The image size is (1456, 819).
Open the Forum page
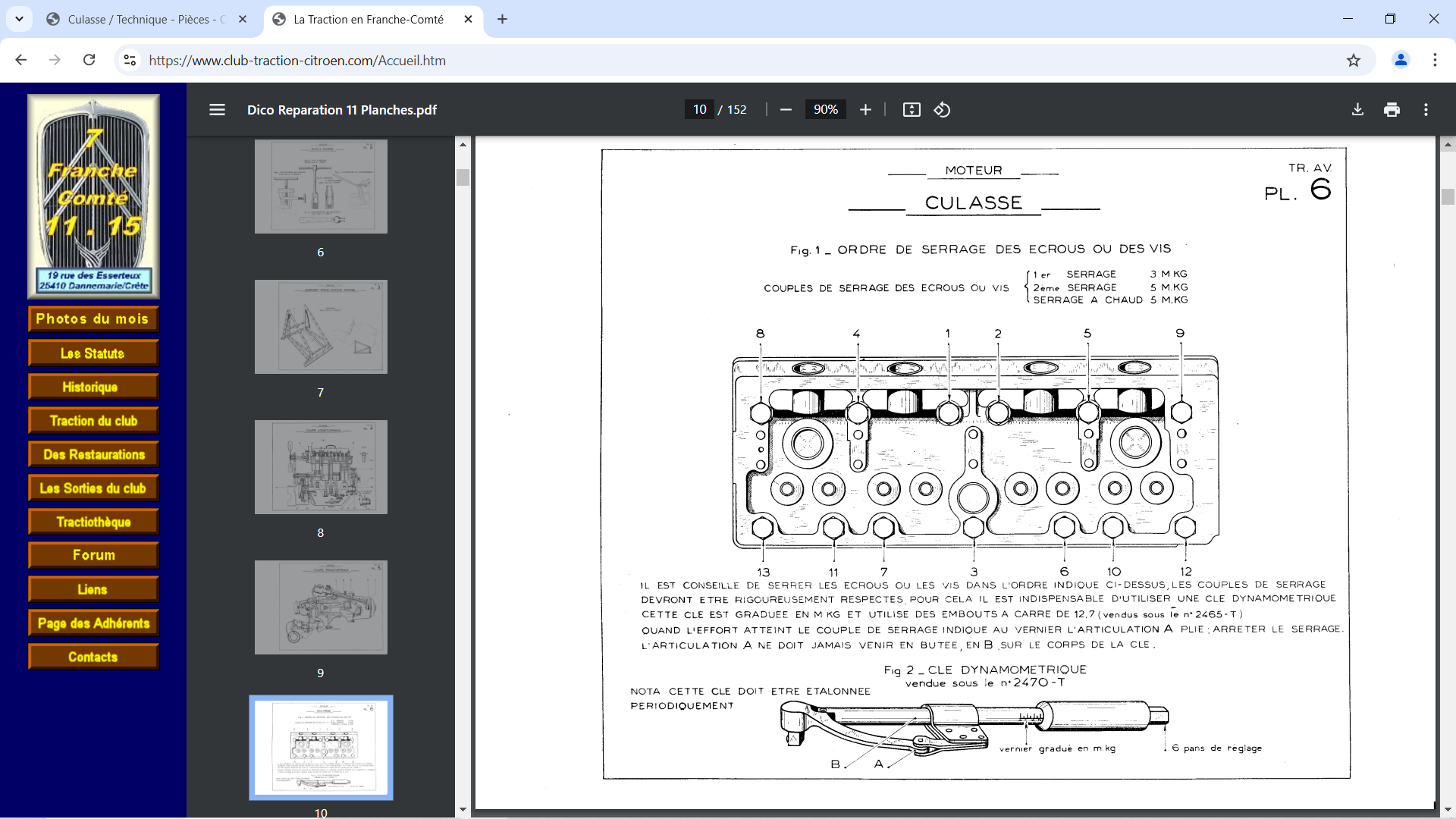[93, 555]
